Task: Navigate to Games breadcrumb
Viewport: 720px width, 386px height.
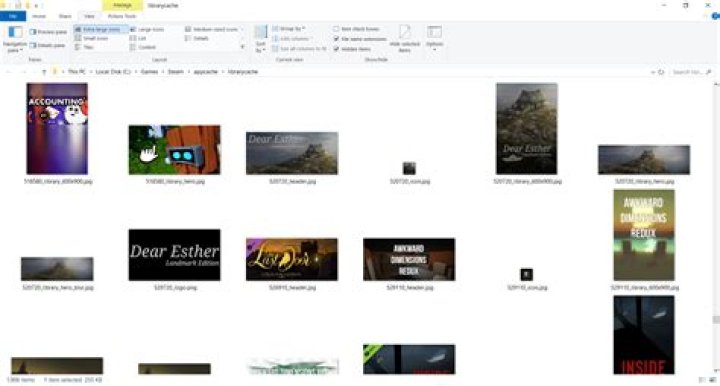Action: (149, 72)
